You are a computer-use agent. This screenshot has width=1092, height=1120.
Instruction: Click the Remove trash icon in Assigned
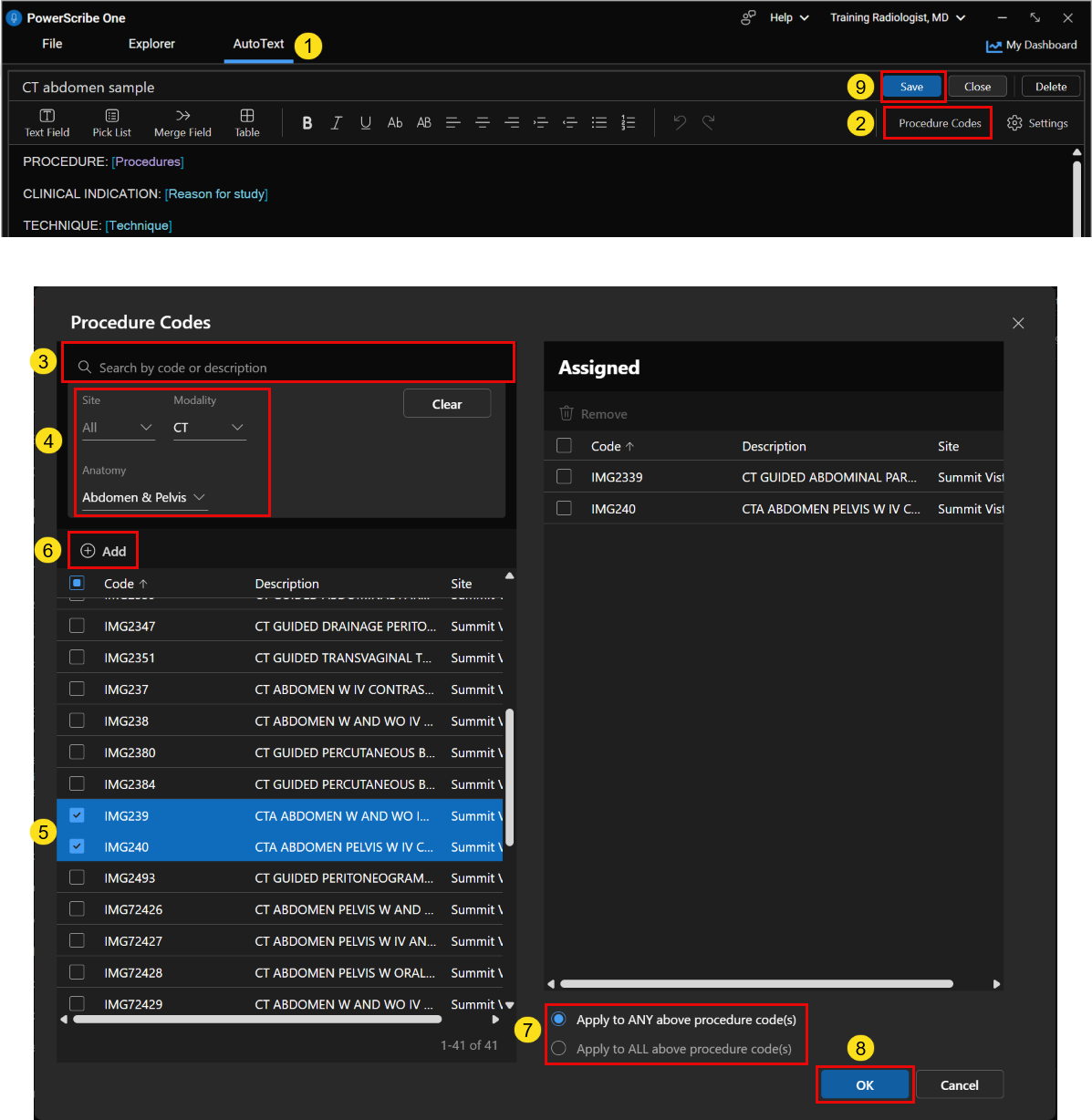click(567, 414)
